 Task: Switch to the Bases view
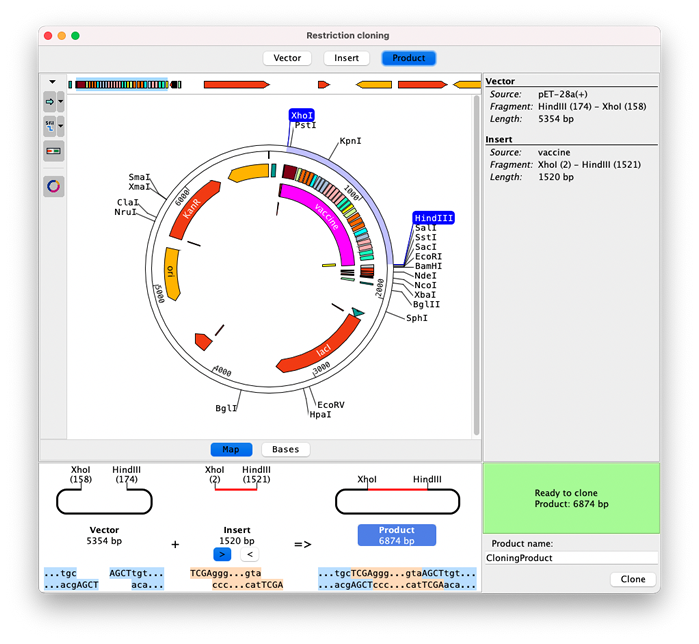click(x=285, y=450)
